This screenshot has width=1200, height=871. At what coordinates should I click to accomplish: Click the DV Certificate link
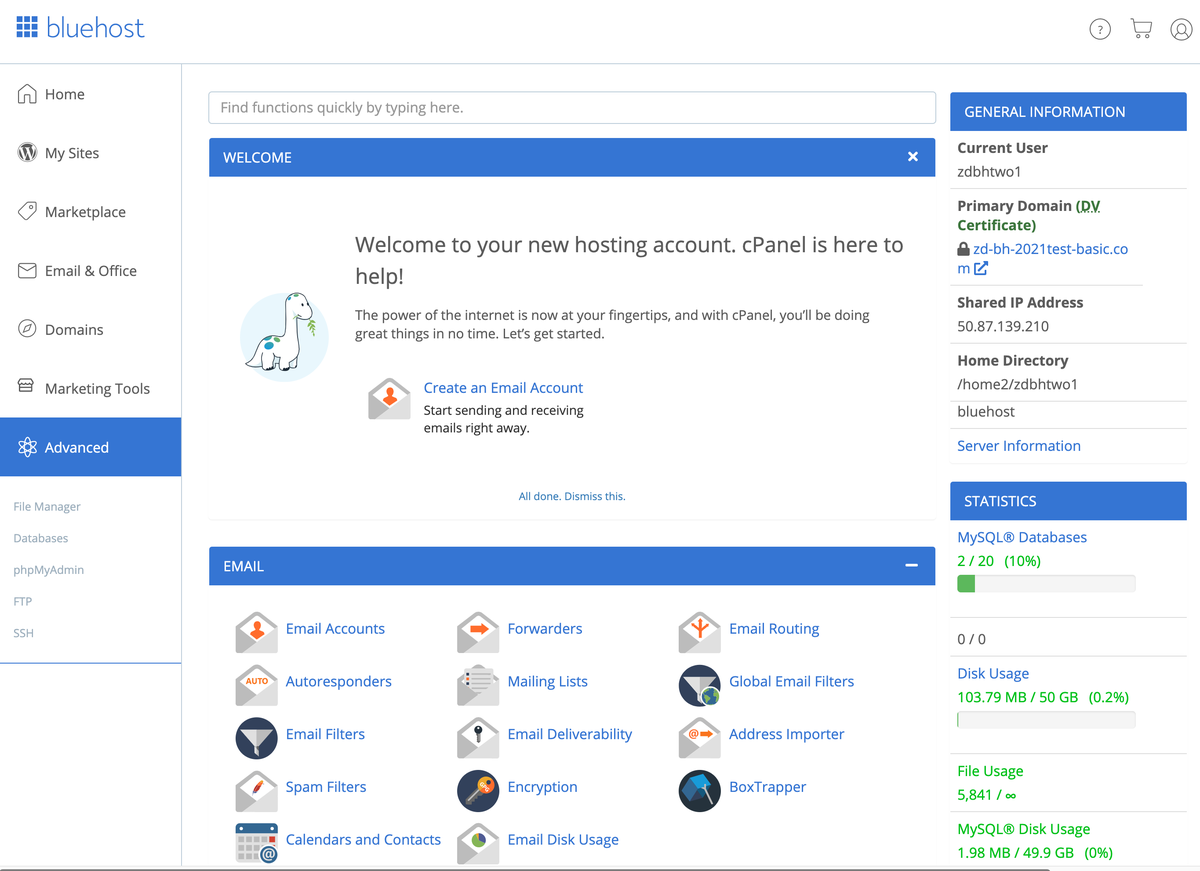1028,216
